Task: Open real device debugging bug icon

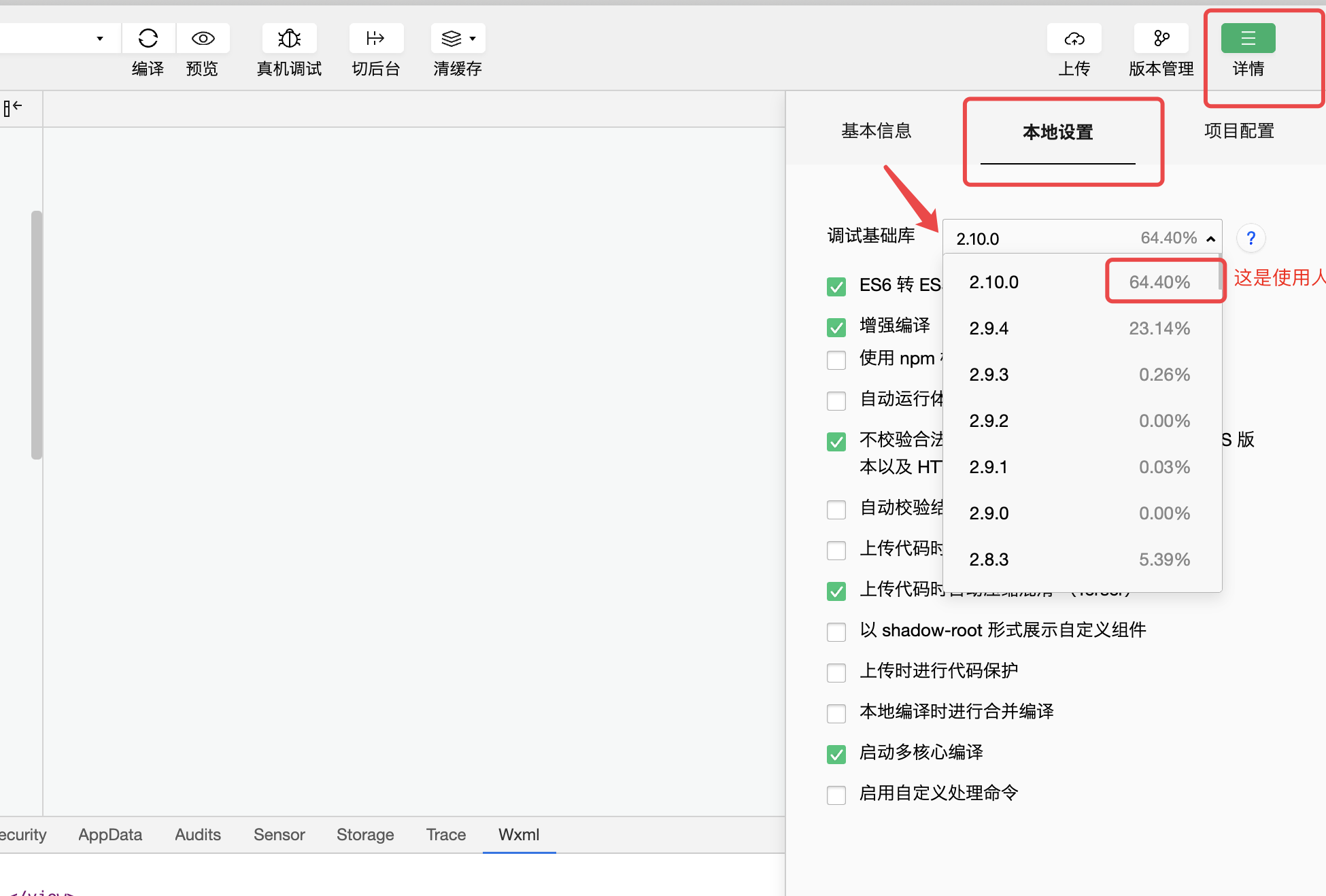Action: tap(289, 38)
